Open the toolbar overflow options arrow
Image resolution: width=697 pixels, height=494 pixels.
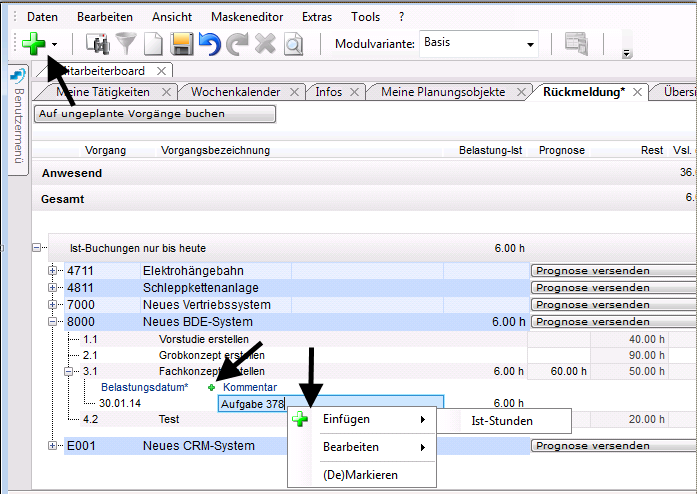point(626,54)
